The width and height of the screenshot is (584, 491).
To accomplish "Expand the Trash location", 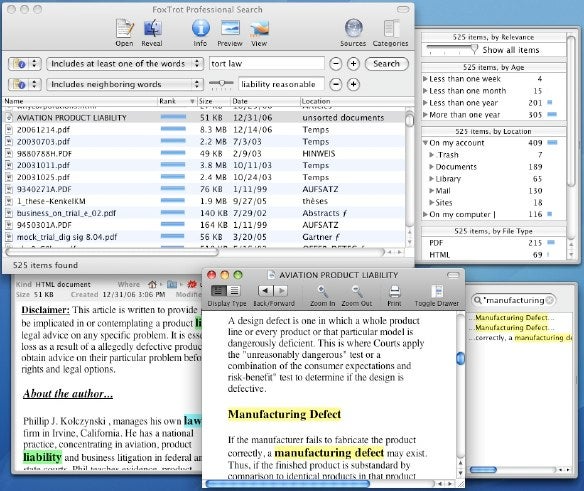I will point(432,155).
